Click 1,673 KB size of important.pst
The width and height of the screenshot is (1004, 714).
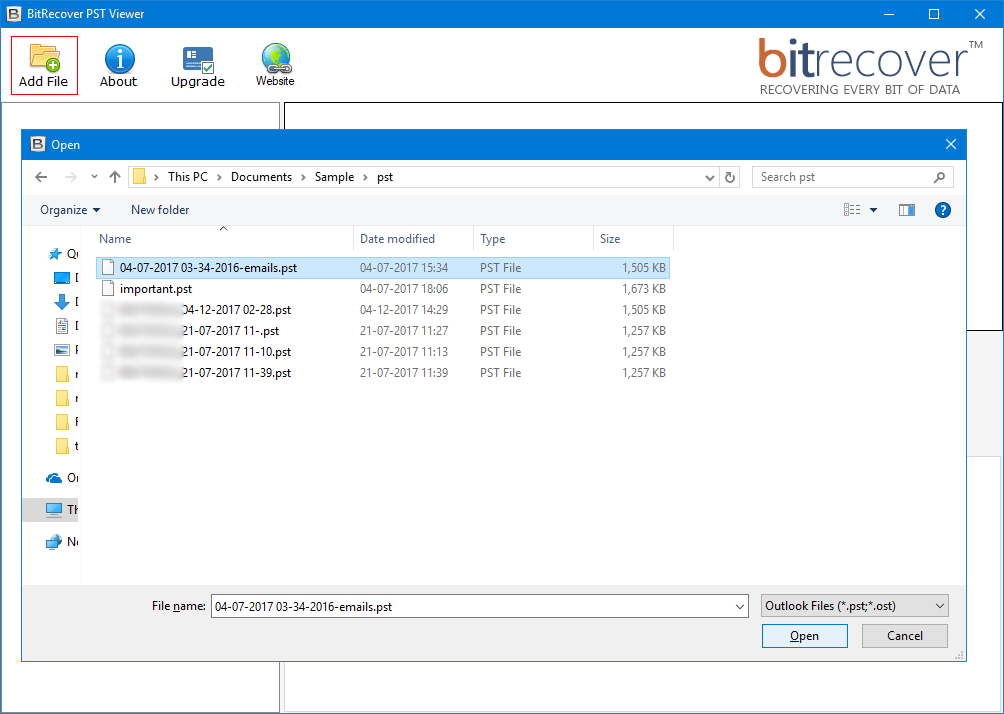coord(644,289)
